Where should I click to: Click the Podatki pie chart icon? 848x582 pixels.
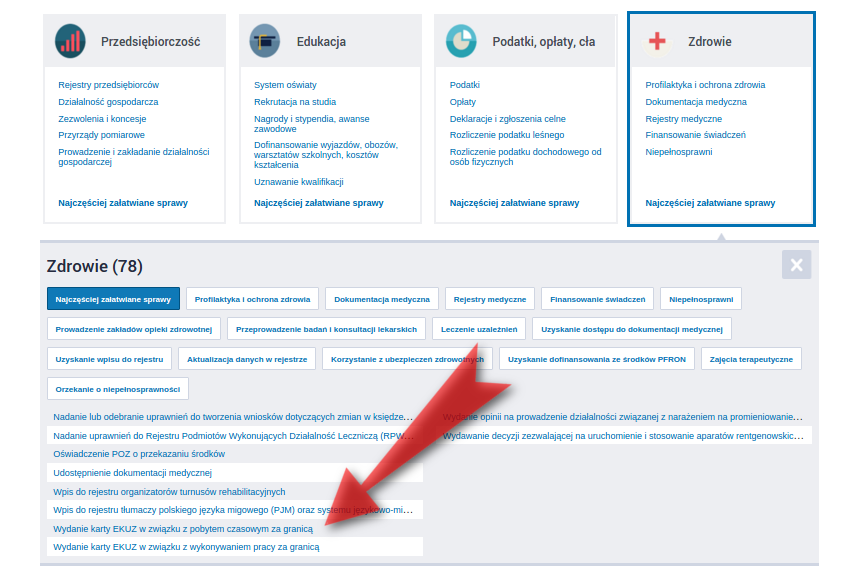coord(461,41)
